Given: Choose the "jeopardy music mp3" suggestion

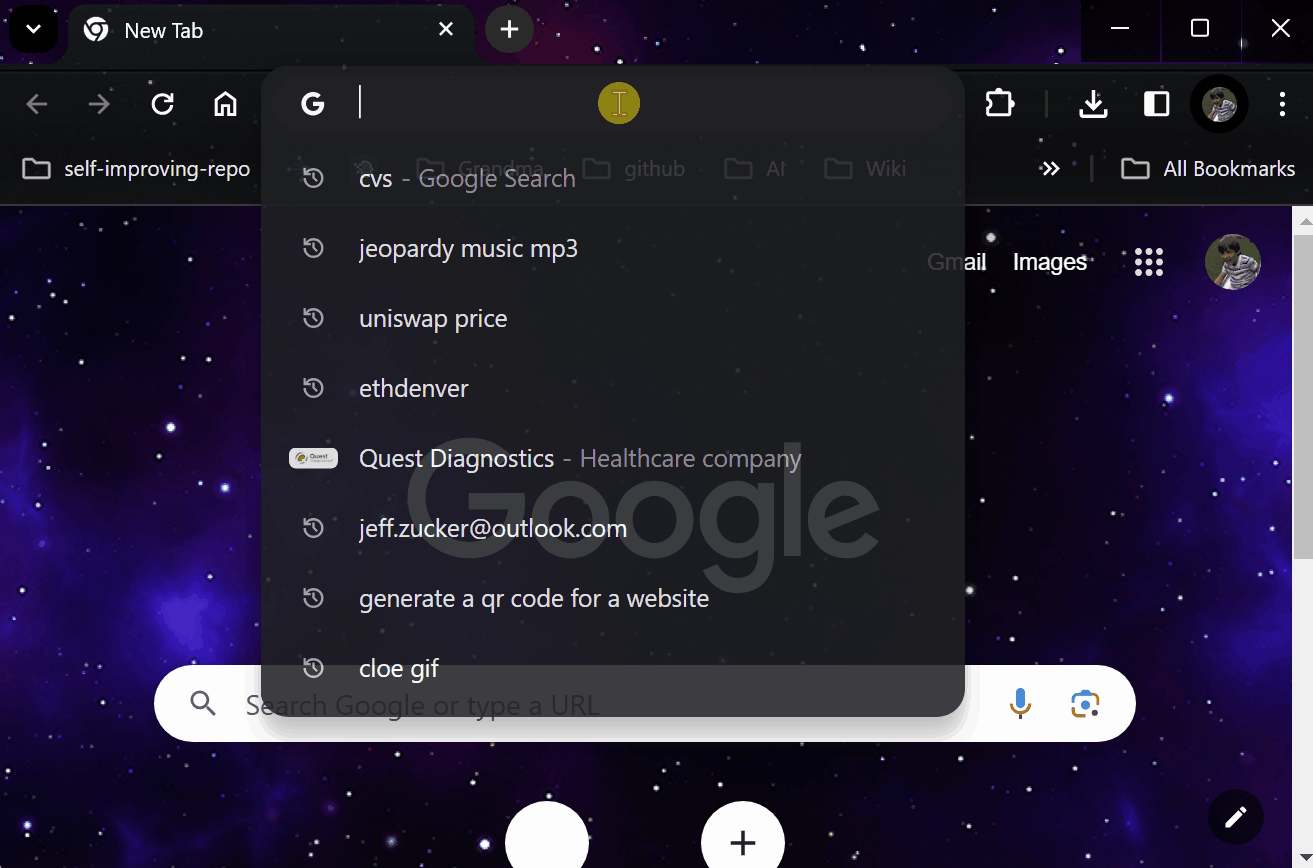Looking at the screenshot, I should coord(468,249).
